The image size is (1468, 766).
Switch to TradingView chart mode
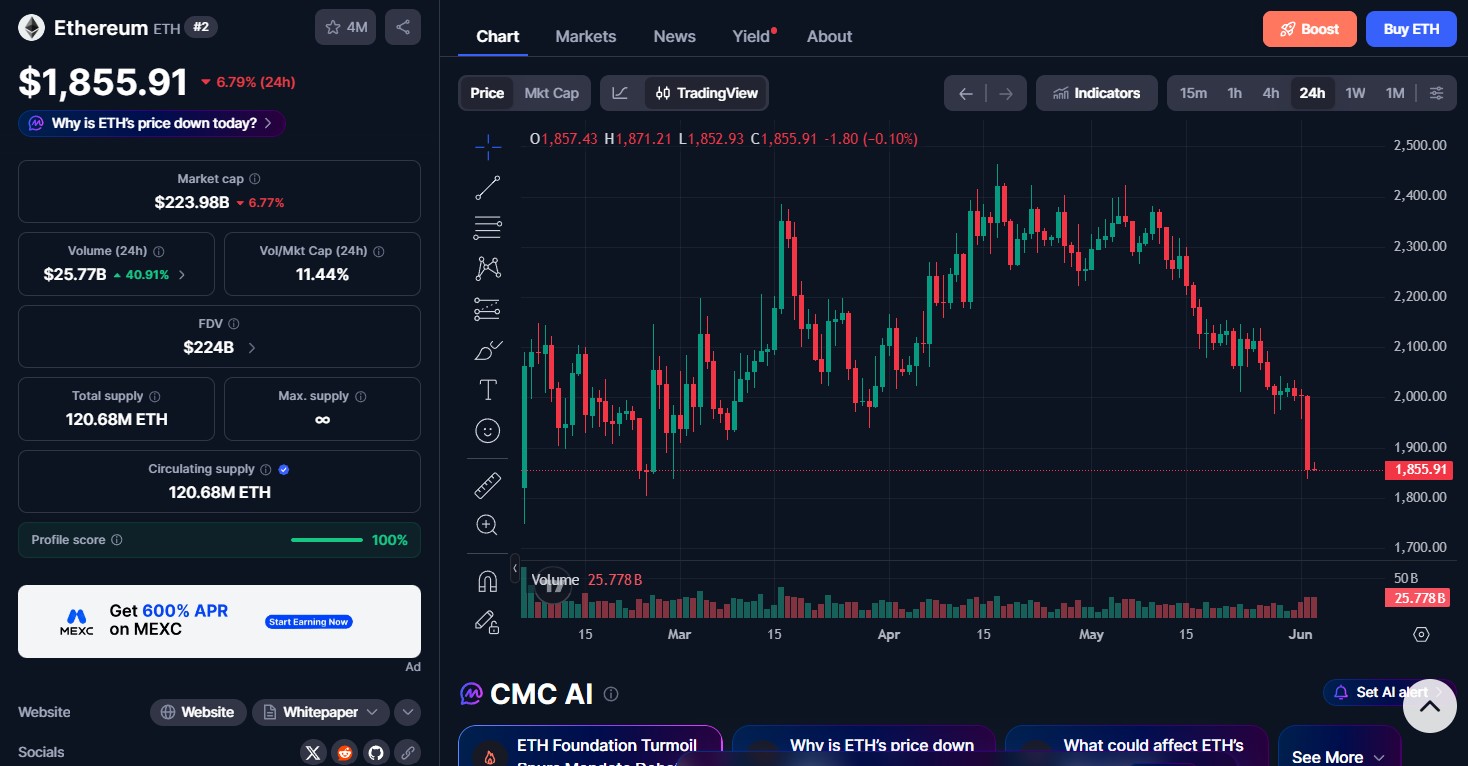point(707,93)
